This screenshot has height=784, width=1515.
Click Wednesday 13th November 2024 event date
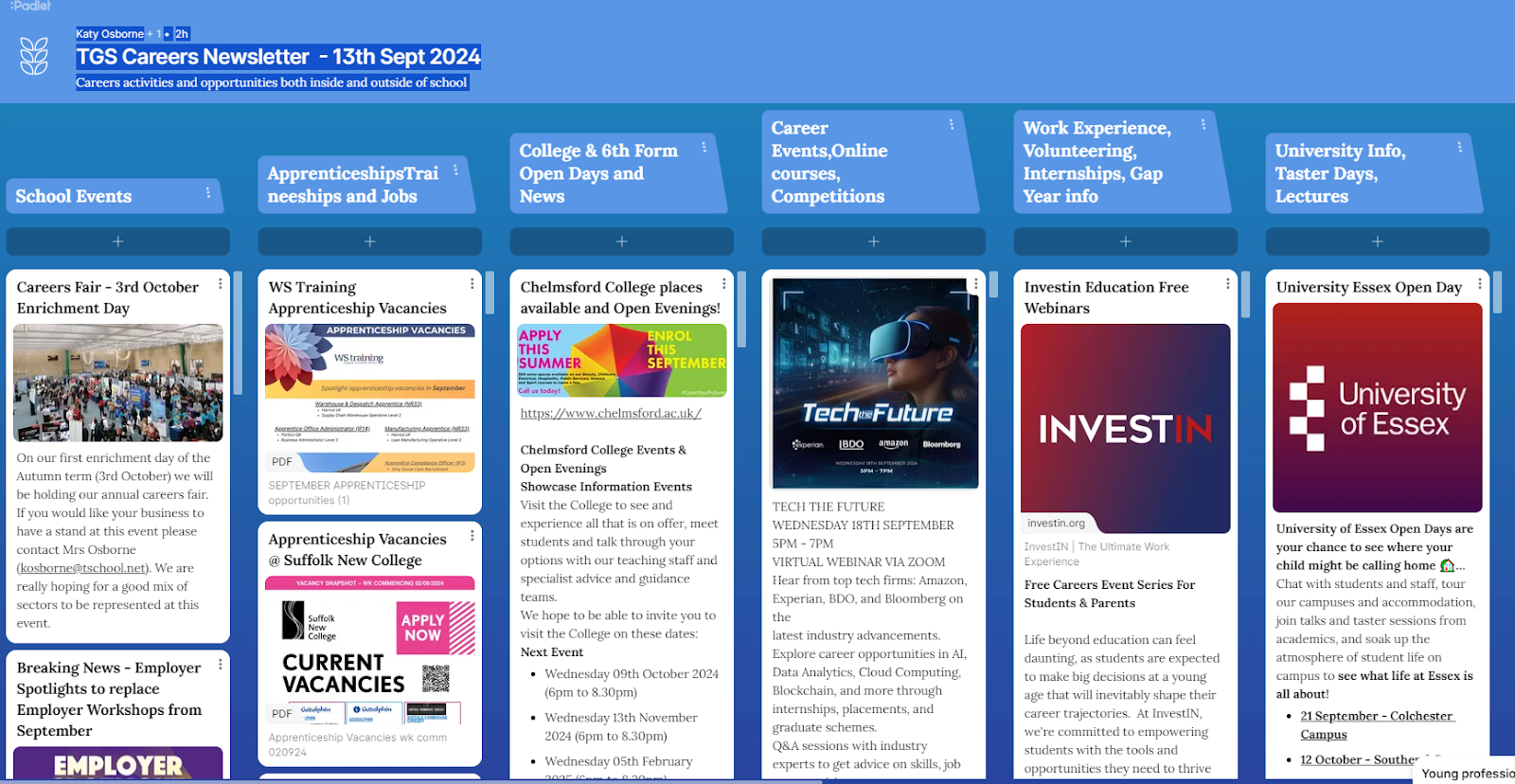[621, 726]
